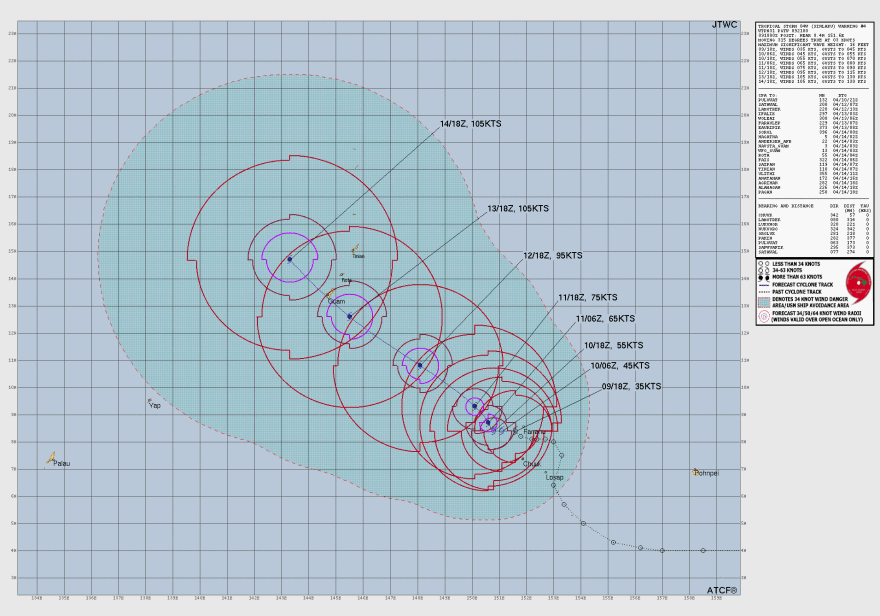
Task: Select the 14/18Z forecast position dot
Action: click(290, 259)
